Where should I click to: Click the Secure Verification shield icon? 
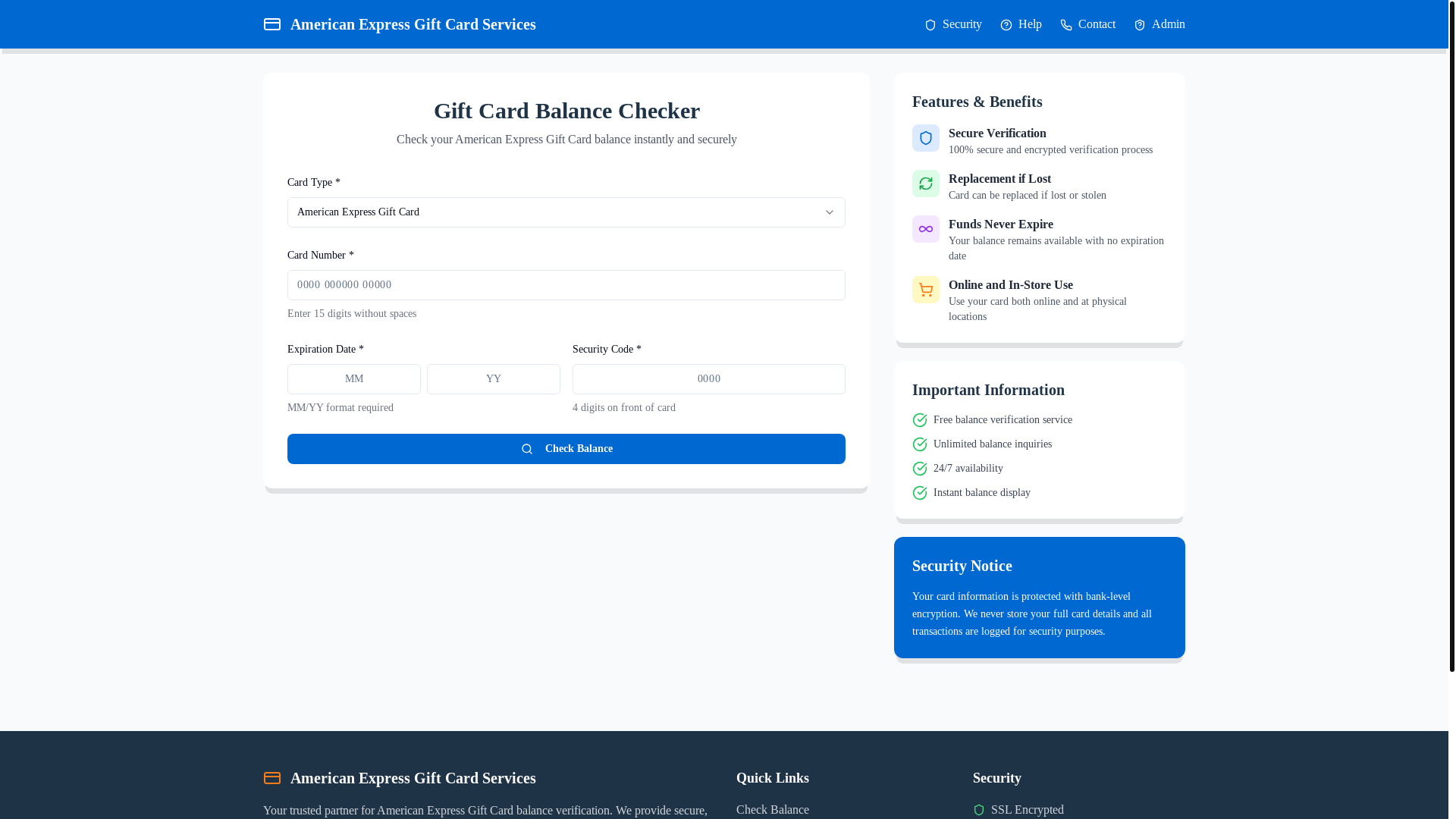(x=926, y=138)
